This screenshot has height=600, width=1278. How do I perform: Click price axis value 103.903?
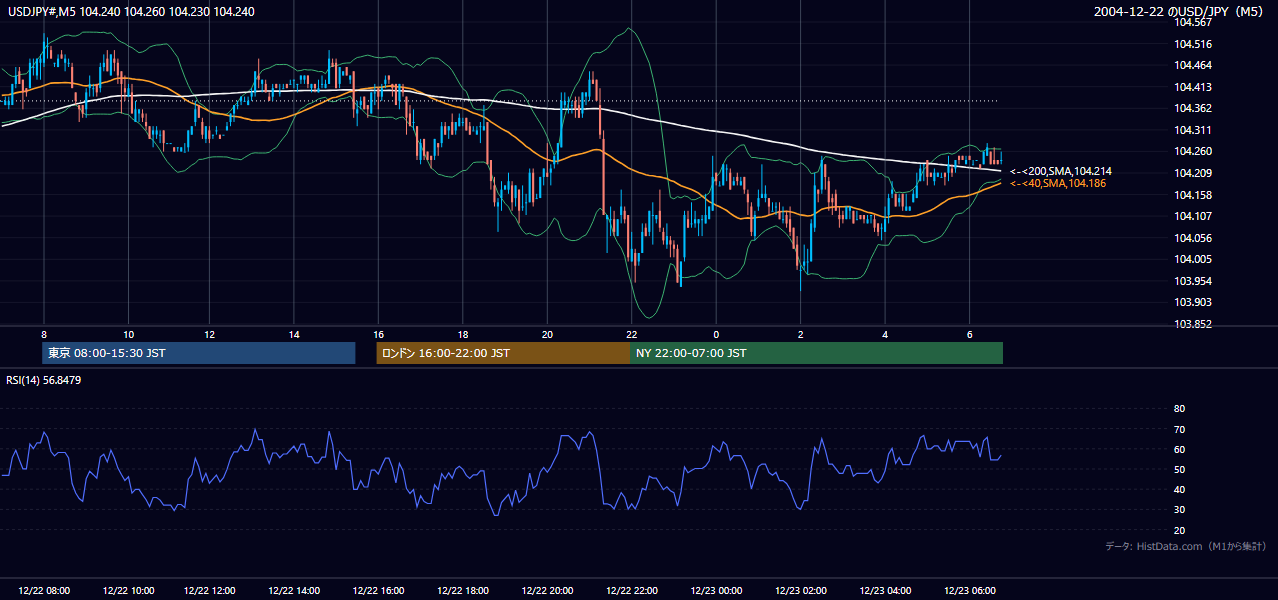pos(1194,302)
